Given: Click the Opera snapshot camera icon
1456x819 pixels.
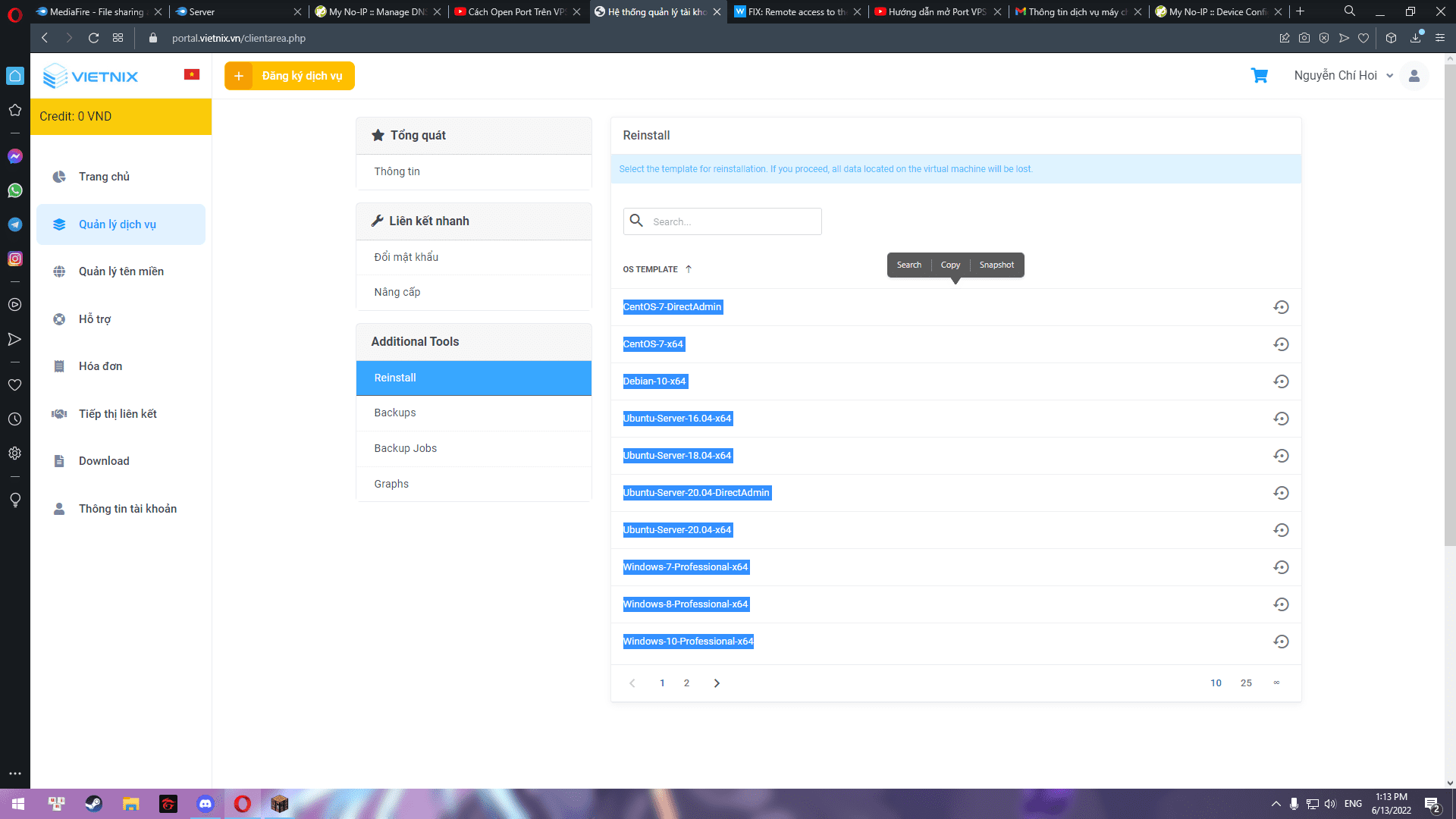Looking at the screenshot, I should coord(1304,38).
